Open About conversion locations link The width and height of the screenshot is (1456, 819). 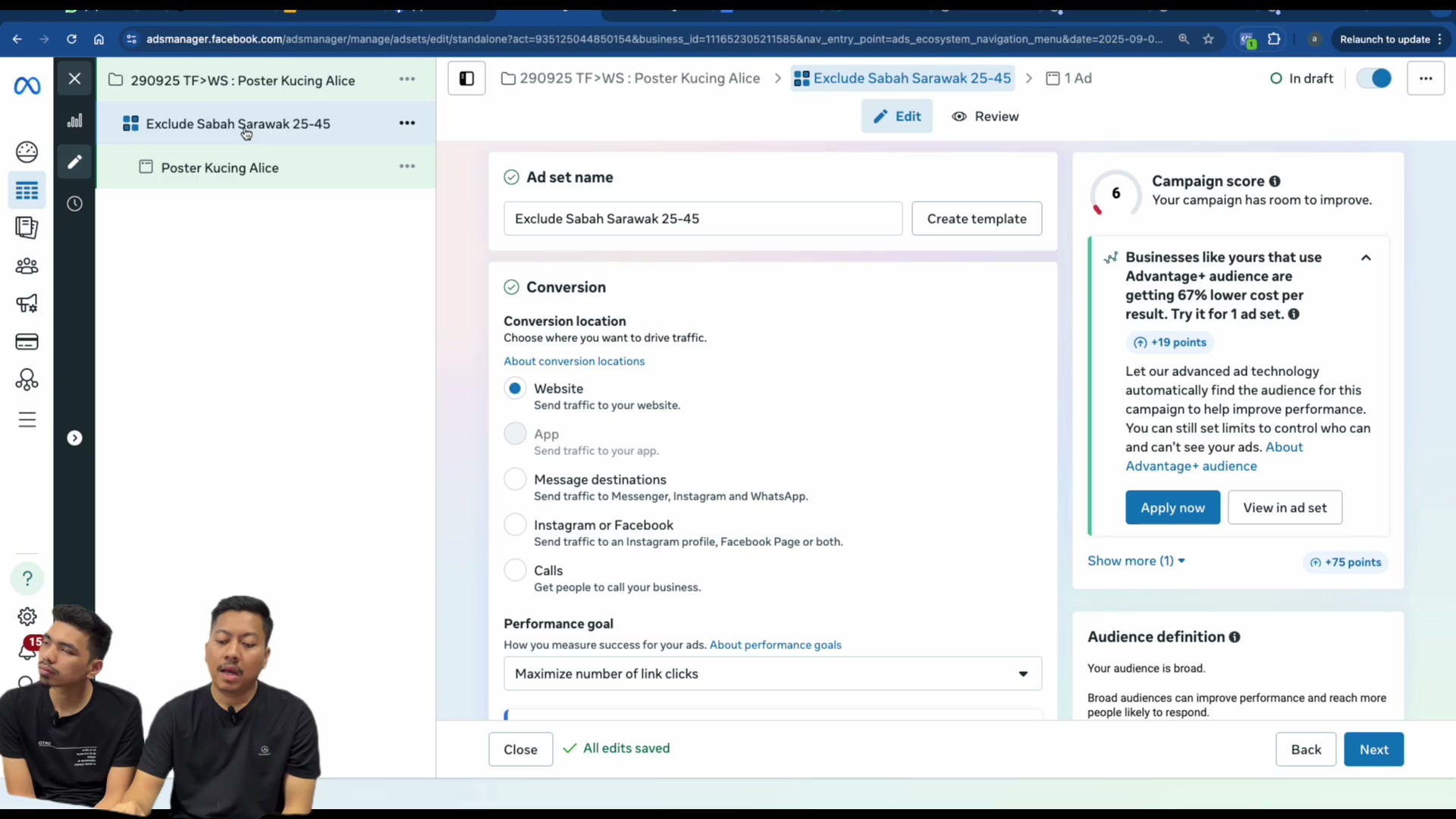pos(574,362)
